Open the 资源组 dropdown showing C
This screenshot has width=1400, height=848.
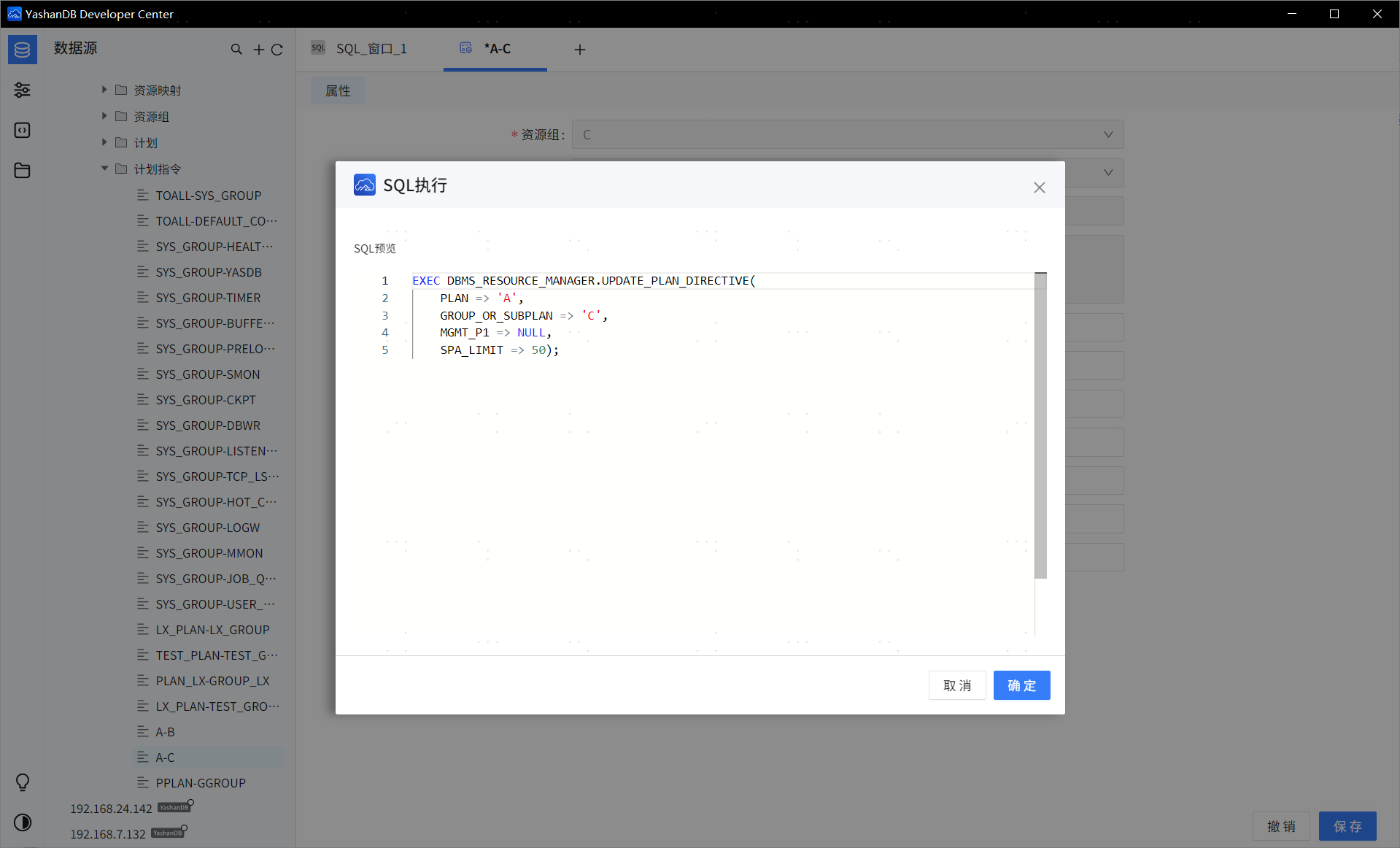[x=1107, y=134]
